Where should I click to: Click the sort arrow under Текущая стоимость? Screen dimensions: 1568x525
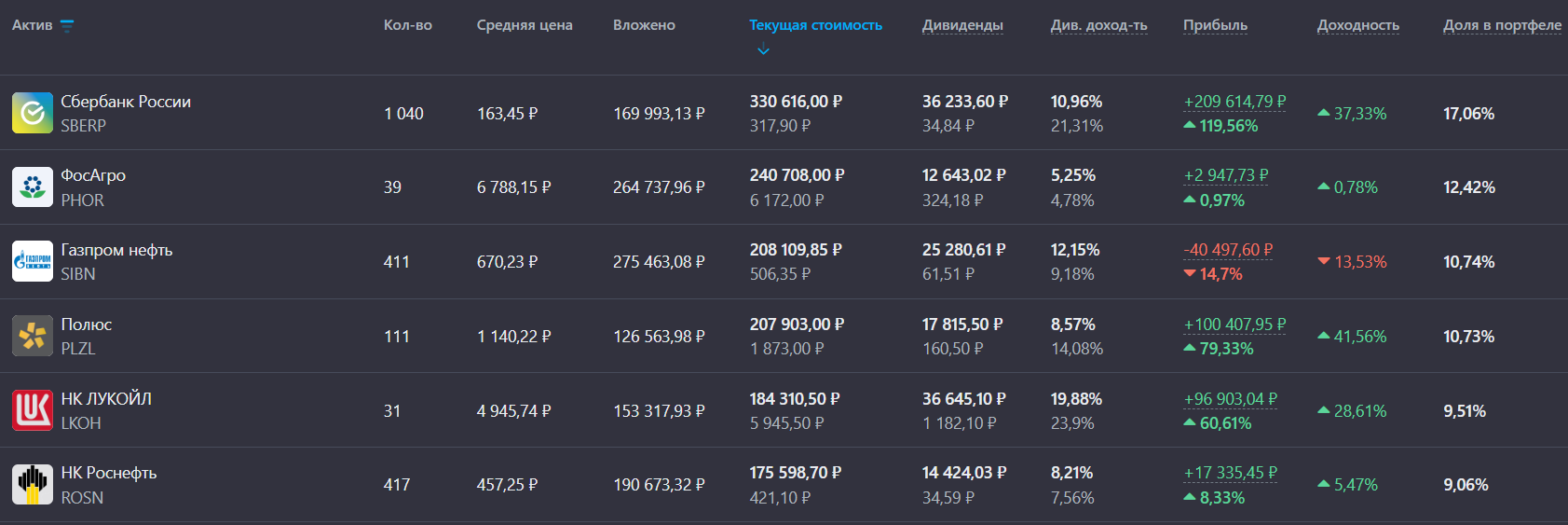pyautogui.click(x=763, y=50)
